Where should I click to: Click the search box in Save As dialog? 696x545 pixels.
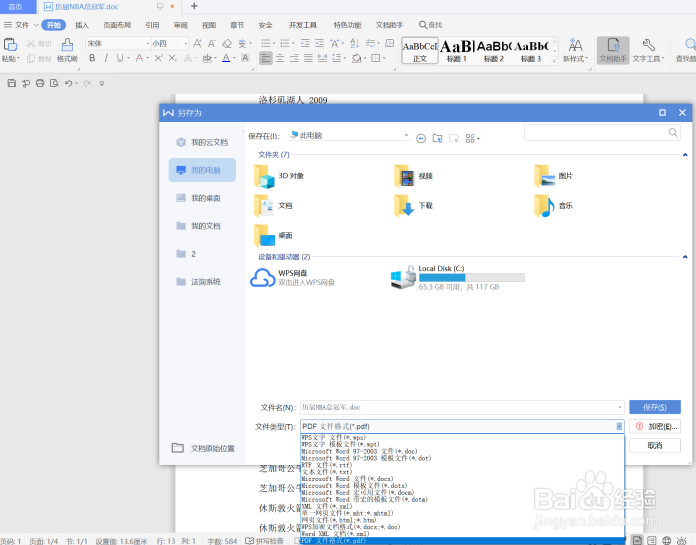click(x=602, y=132)
